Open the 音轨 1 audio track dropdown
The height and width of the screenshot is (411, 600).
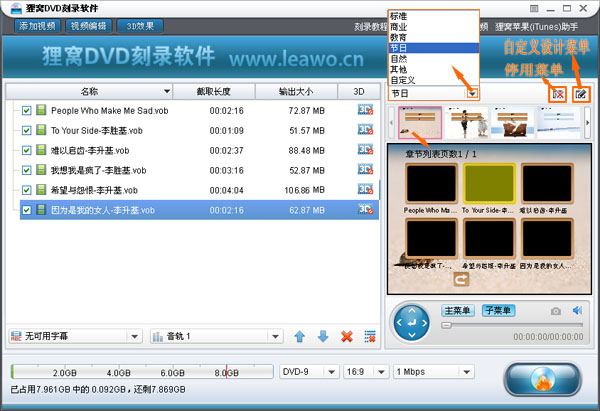point(217,336)
